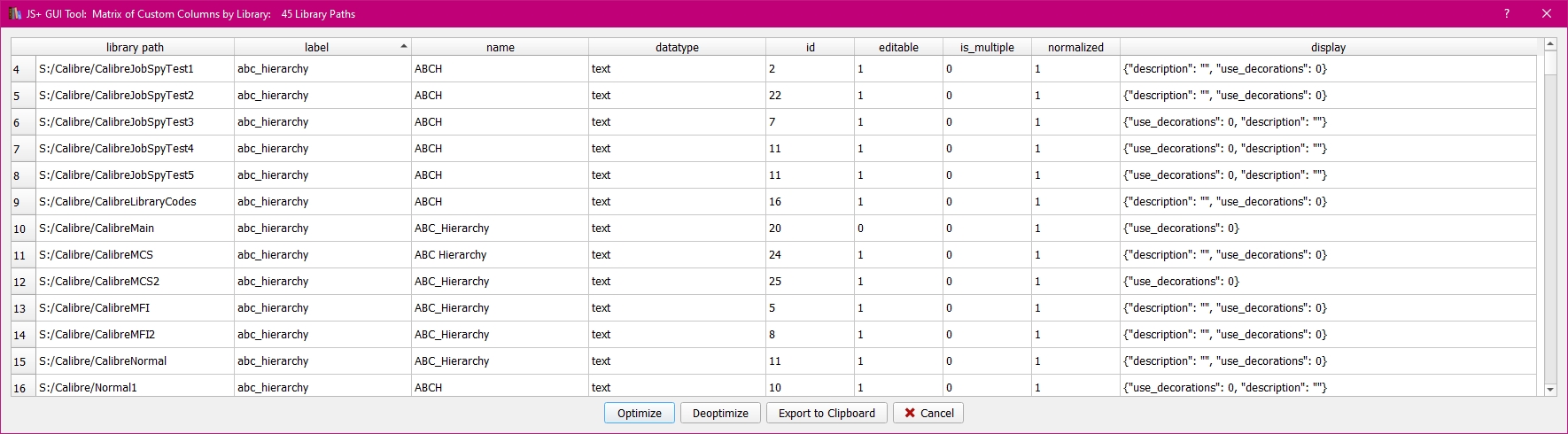Screen dimensions: 1568x434
Task: Close the JS+ GUI Tool window
Action: 1547,13
